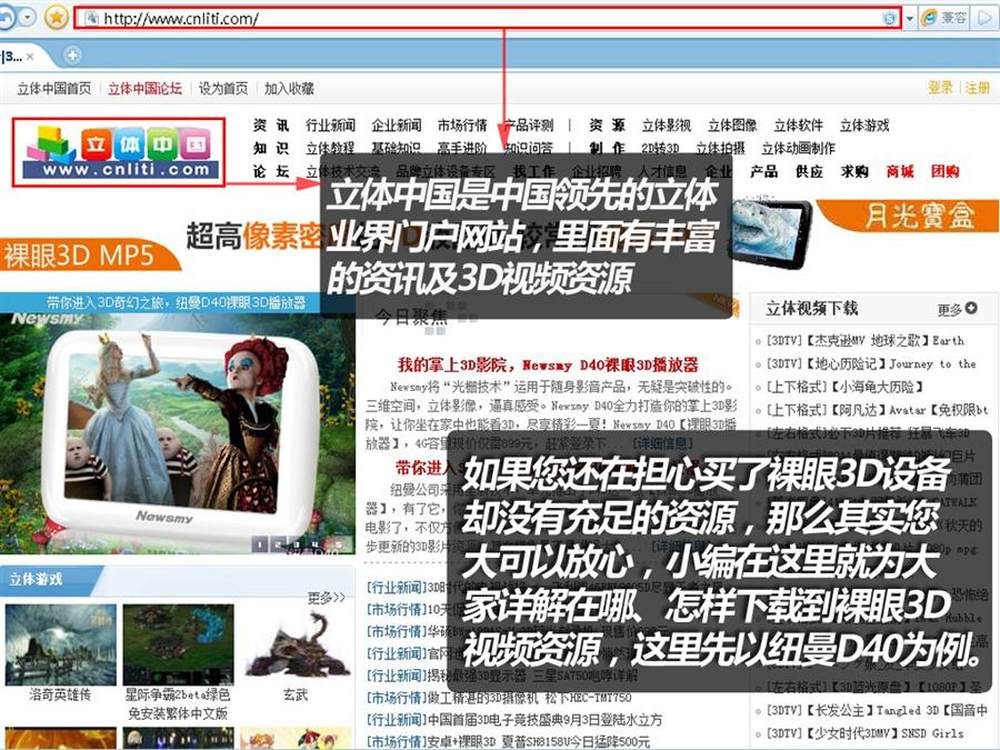Click the 立体中国 www.cnliti.com logo
The width and height of the screenshot is (1000, 750).
(x=119, y=152)
